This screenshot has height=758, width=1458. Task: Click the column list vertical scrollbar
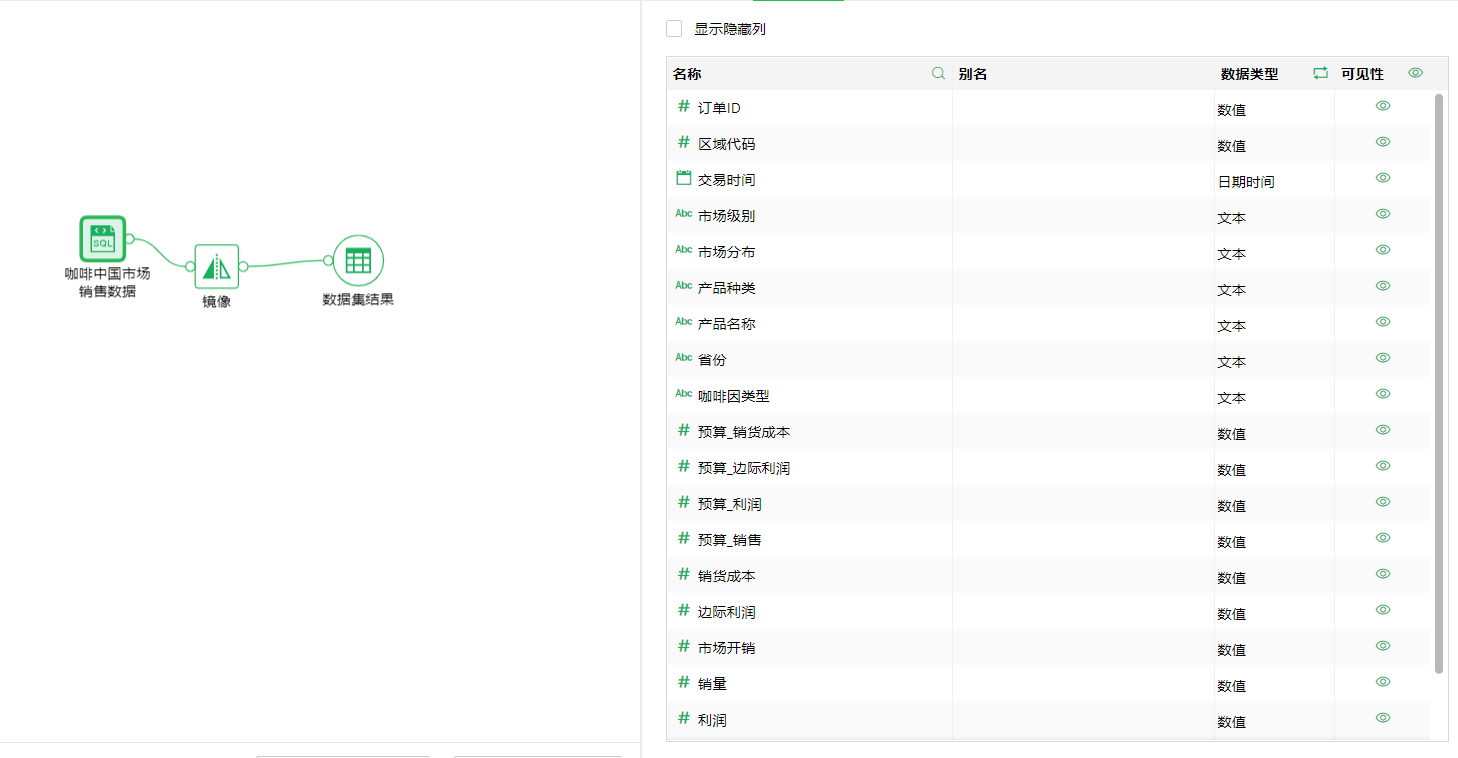(x=1439, y=380)
